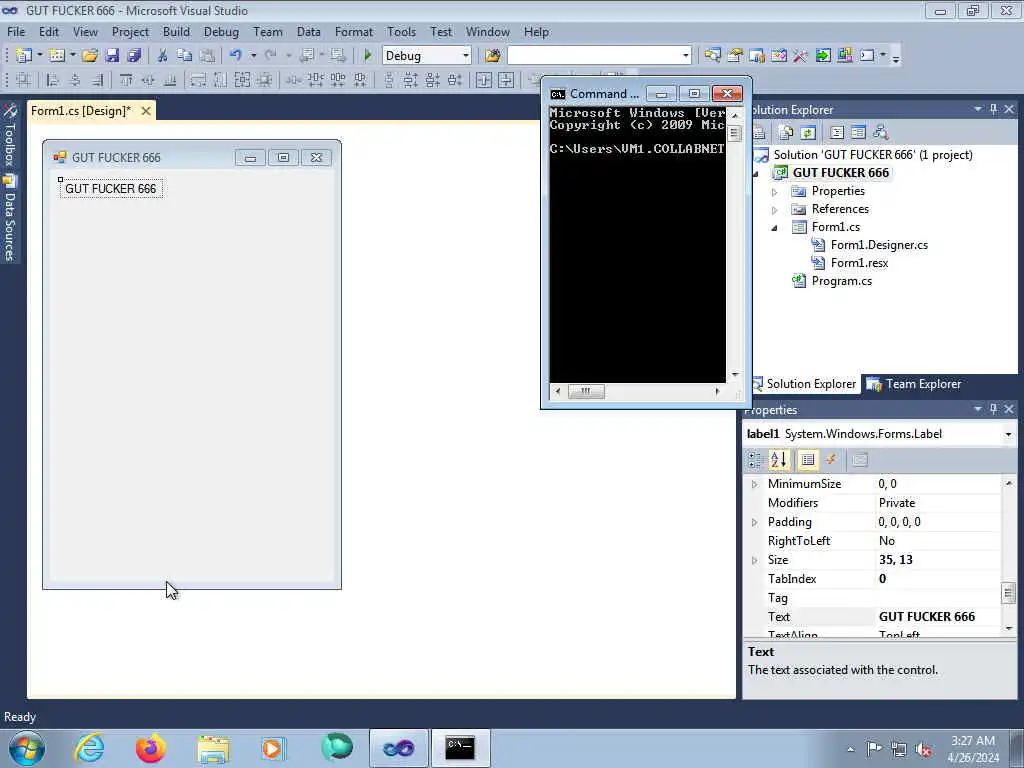The width and height of the screenshot is (1024, 768).
Task: Expand the References node in Solution Explorer
Action: click(x=775, y=210)
